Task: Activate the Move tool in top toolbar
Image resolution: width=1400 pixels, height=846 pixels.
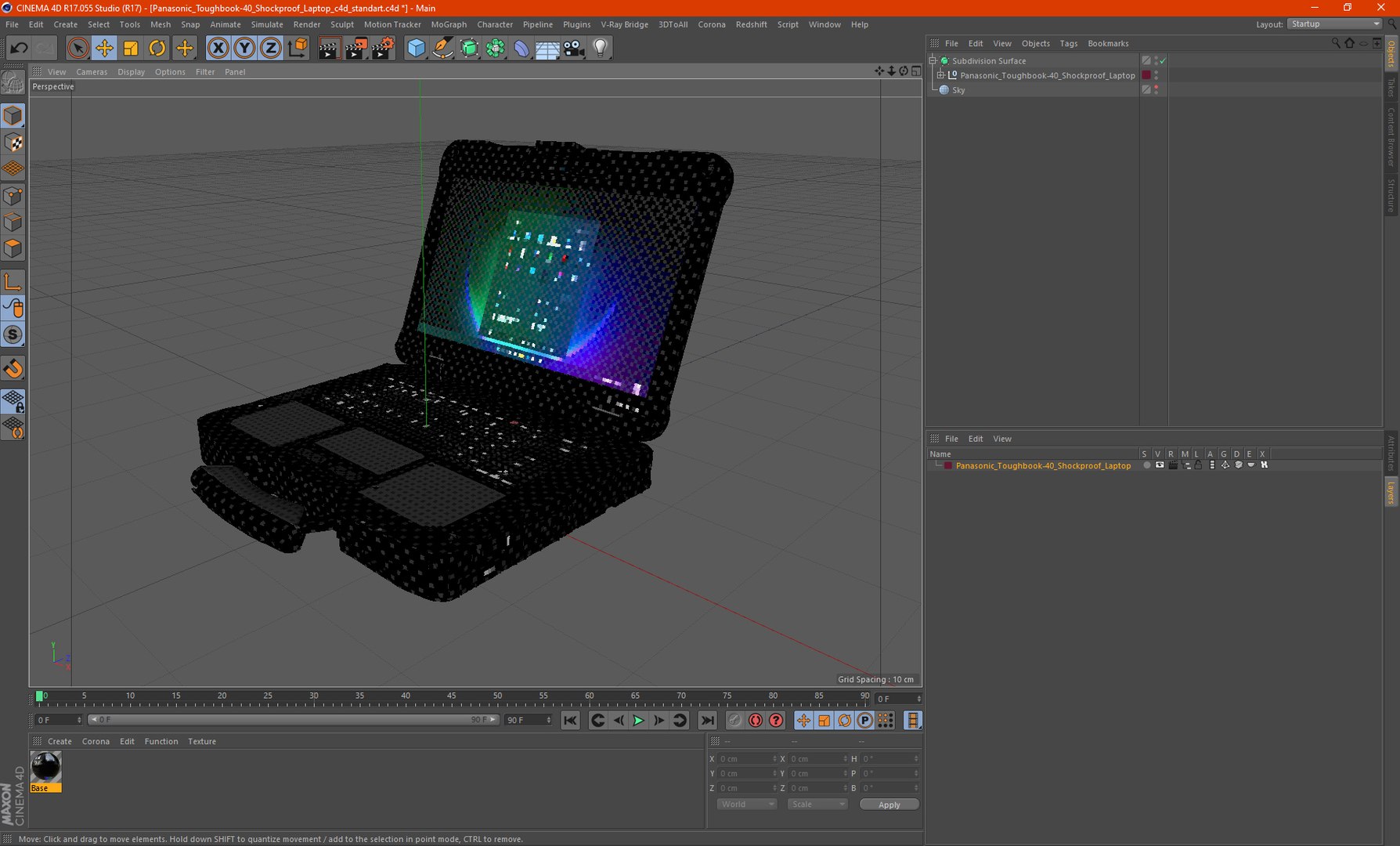Action: (x=104, y=49)
